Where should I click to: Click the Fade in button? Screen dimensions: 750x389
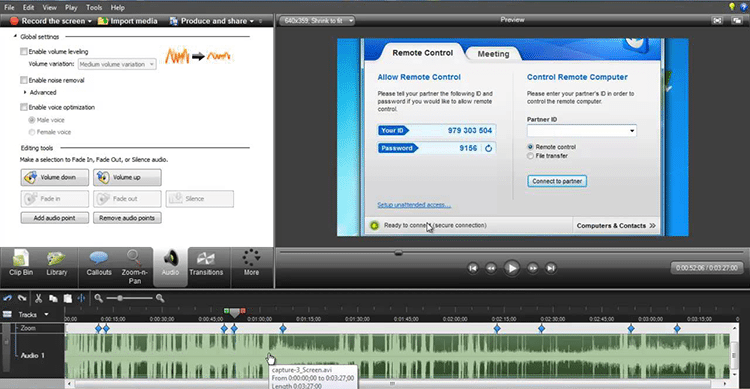point(55,199)
